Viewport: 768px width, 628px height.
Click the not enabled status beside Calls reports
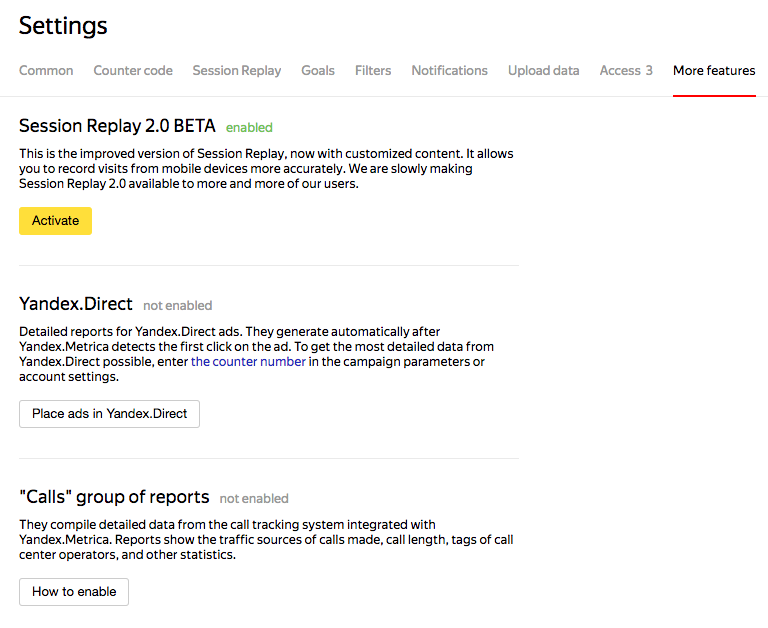tap(254, 498)
